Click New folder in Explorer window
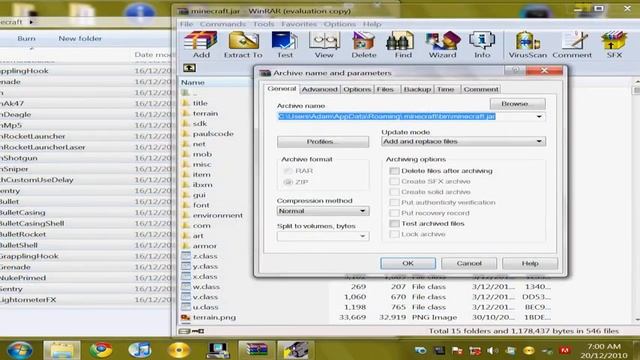The height and width of the screenshot is (360, 640). (80, 38)
